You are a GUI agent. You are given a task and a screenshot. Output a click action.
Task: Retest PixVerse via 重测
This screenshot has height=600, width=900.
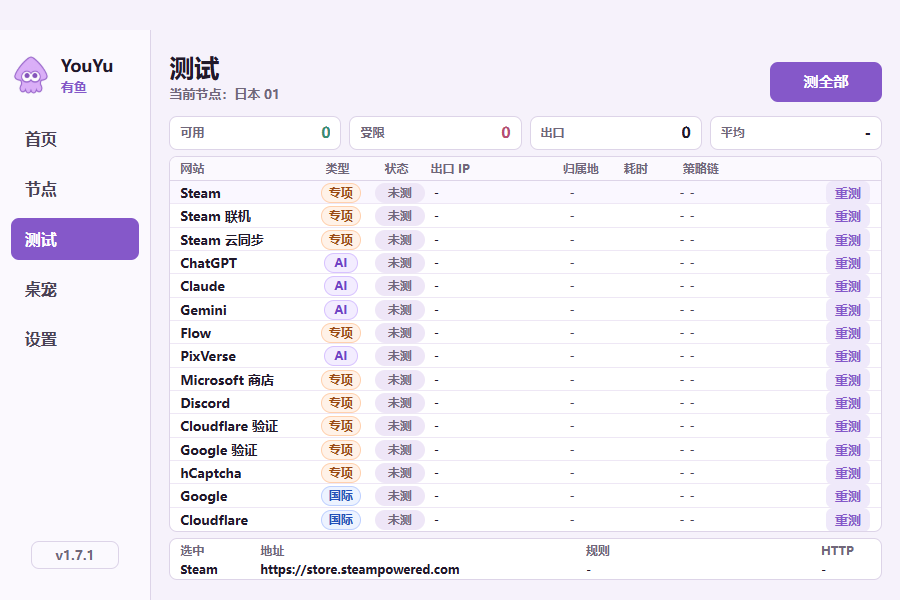coord(848,357)
